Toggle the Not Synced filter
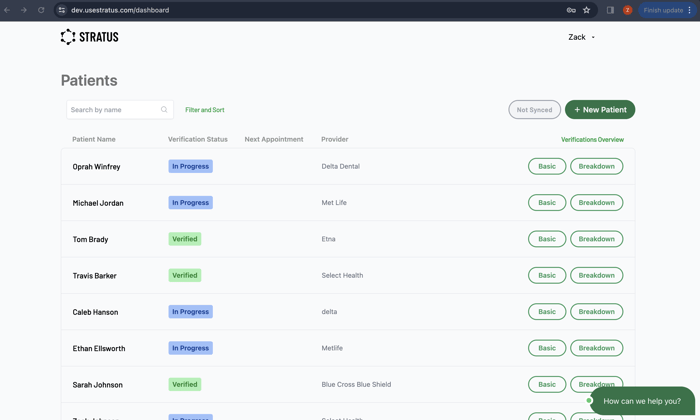Image resolution: width=700 pixels, height=420 pixels. (x=534, y=110)
